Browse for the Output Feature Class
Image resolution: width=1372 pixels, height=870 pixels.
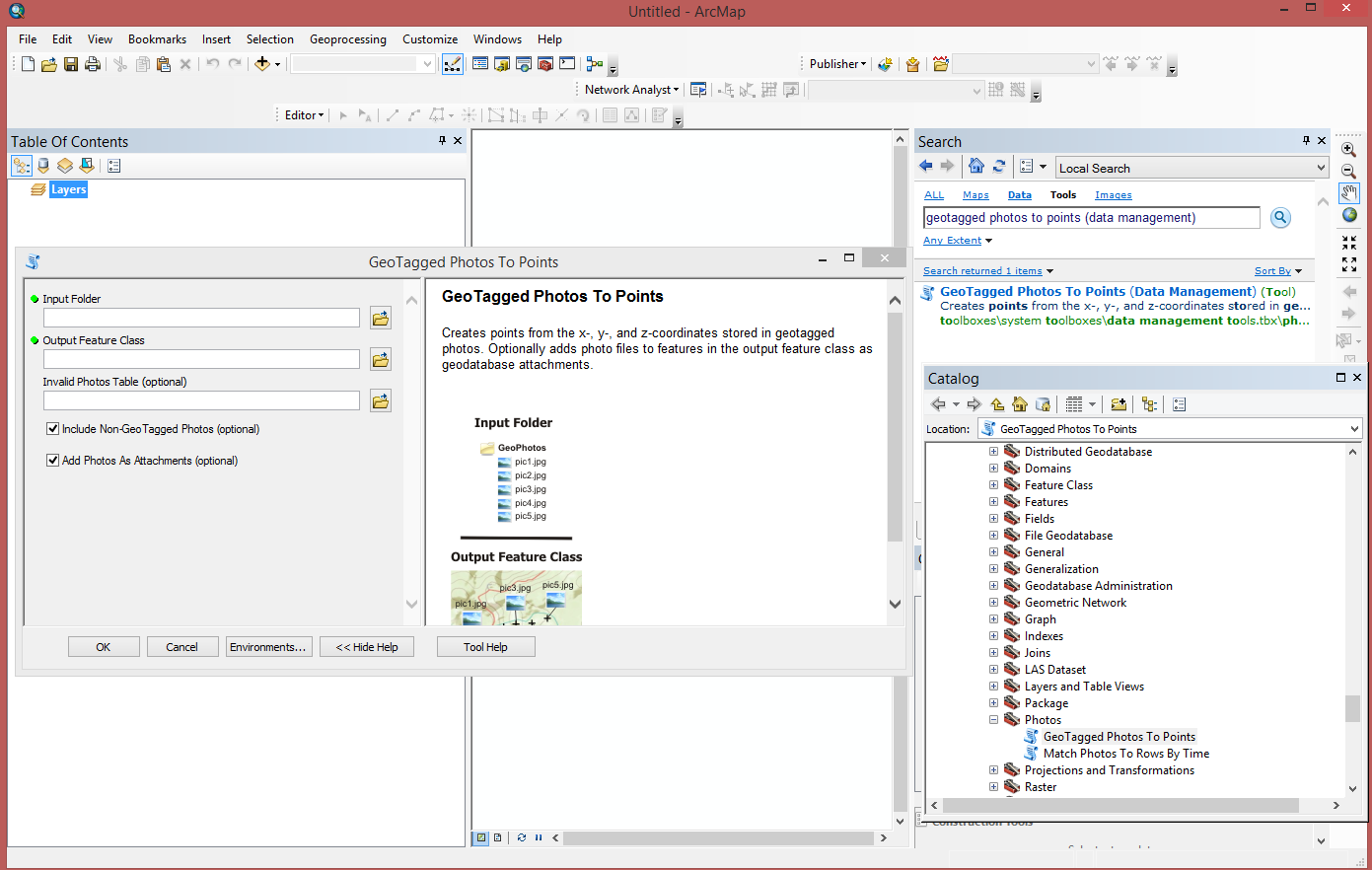(x=380, y=359)
